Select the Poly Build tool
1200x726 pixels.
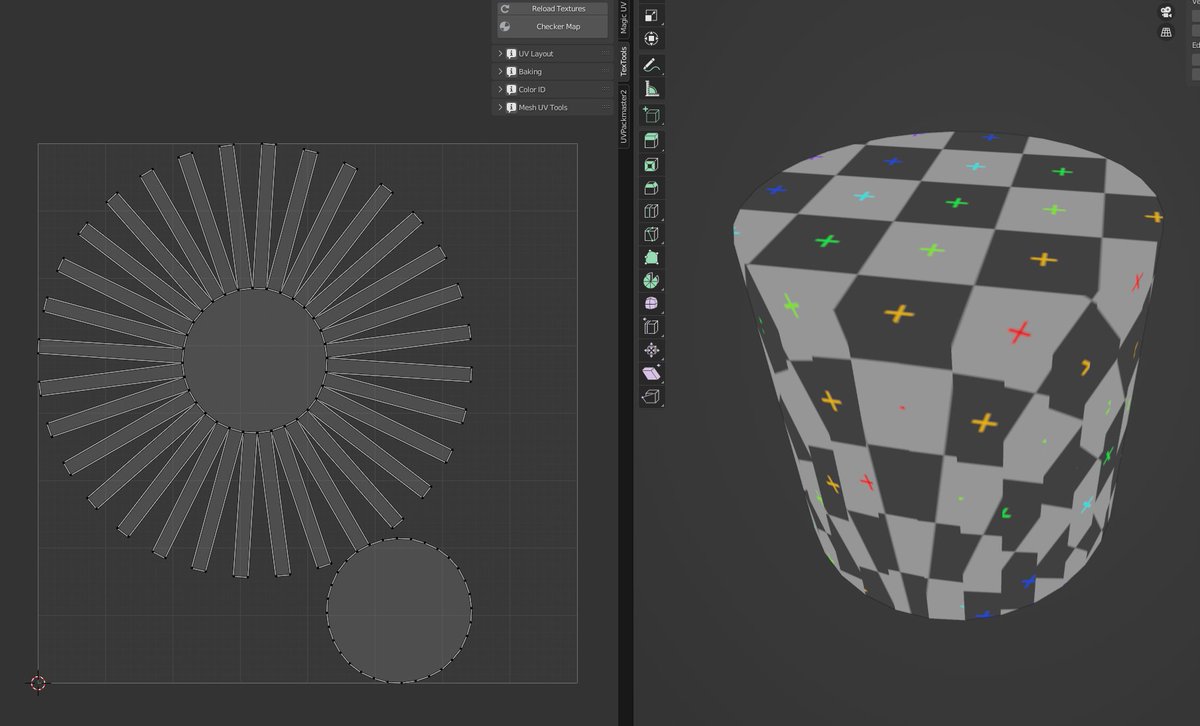pyautogui.click(x=652, y=257)
